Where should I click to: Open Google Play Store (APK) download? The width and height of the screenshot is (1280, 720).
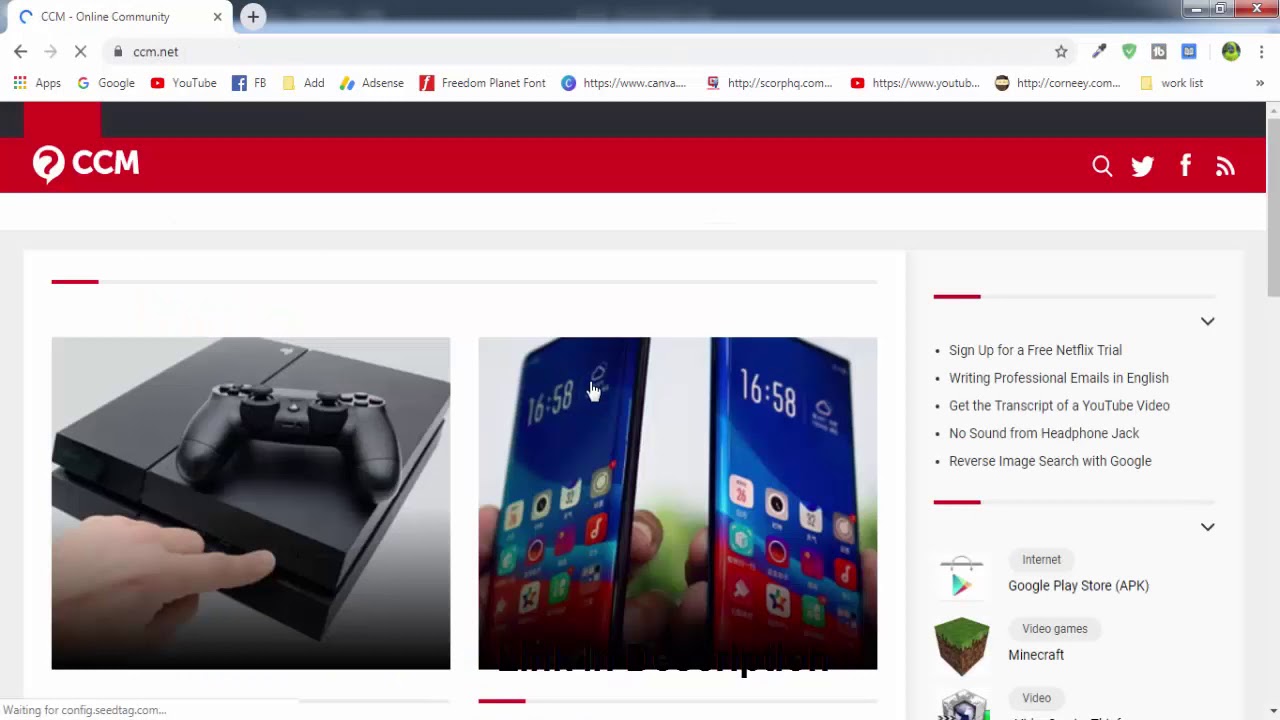(x=1078, y=586)
